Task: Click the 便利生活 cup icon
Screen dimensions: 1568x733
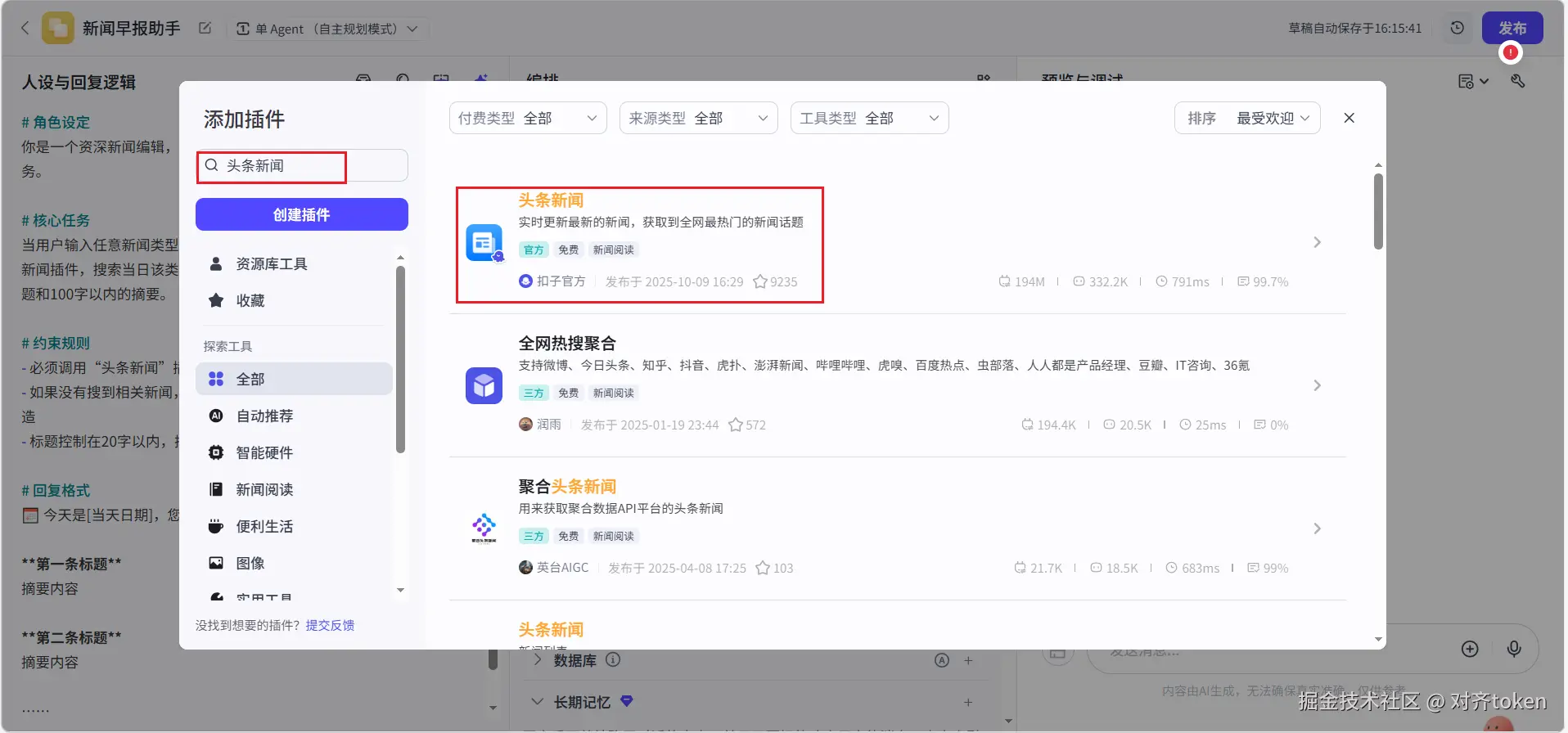Action: click(x=216, y=526)
